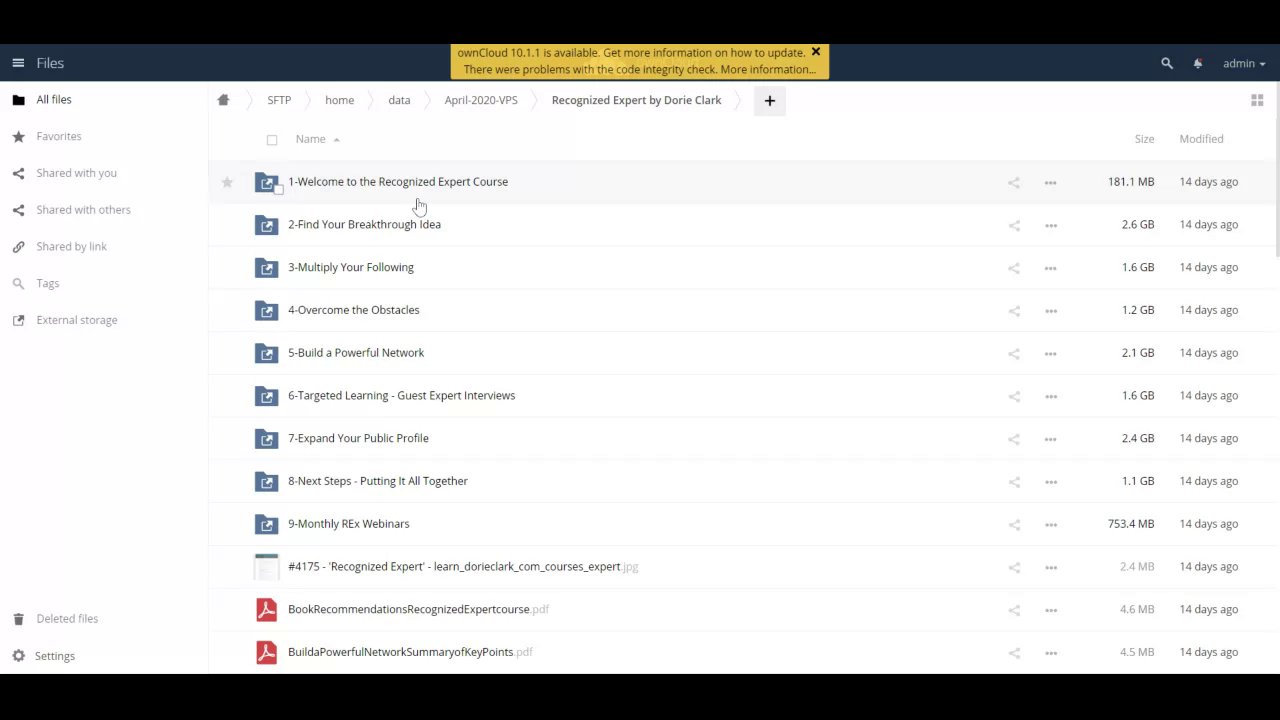Share the 3-Multiply Your Following folder
The image size is (1280, 720).
pos(1014,268)
